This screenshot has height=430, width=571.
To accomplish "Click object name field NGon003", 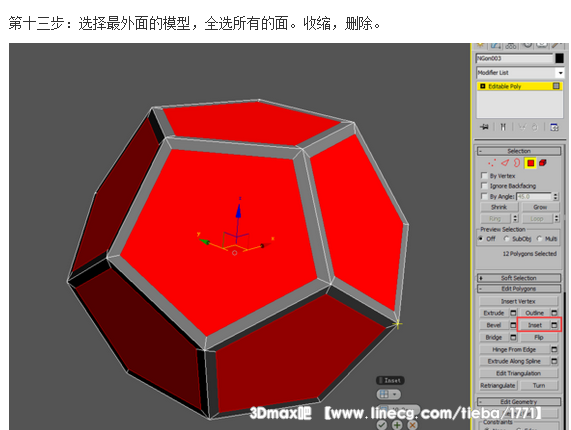I will 514,58.
